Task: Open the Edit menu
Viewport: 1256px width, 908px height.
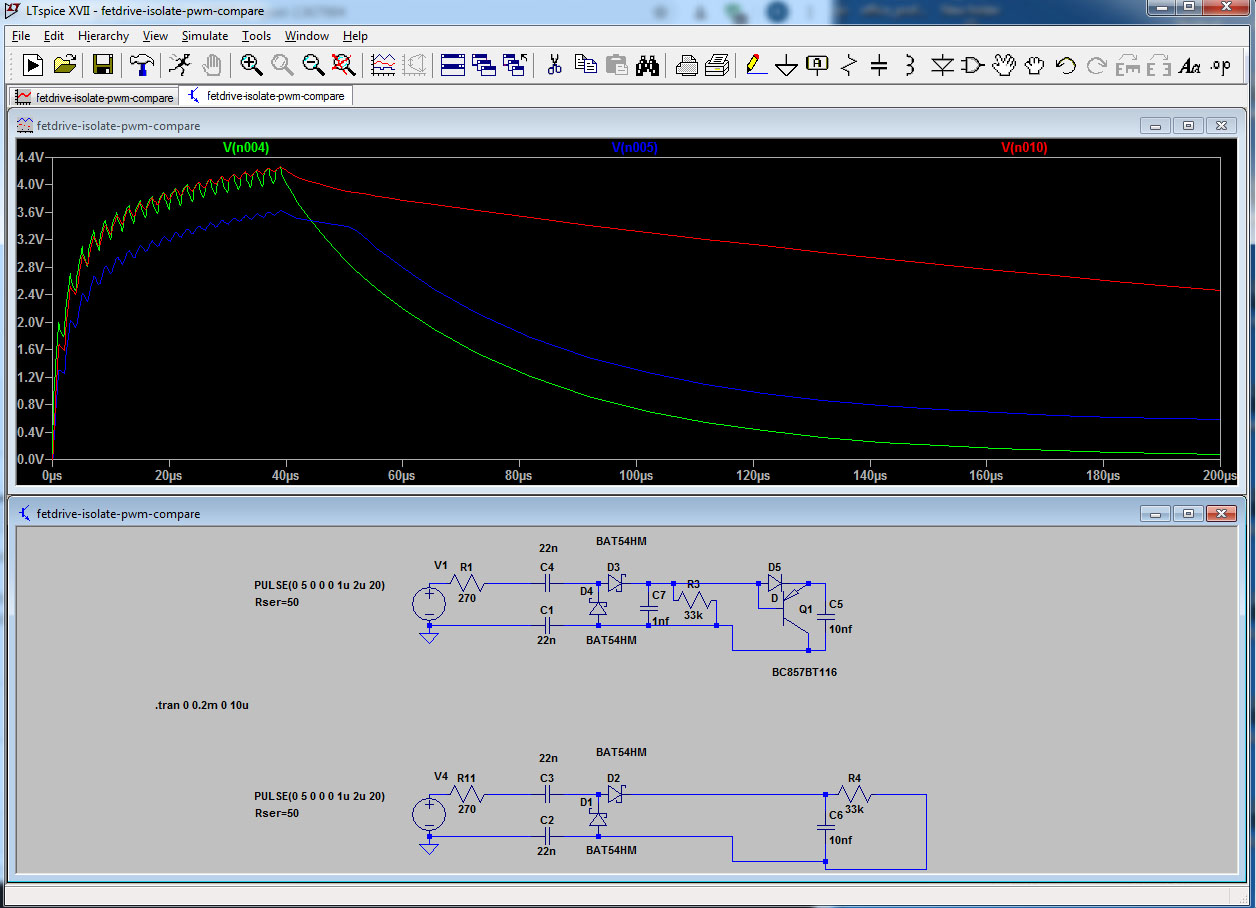Action: (54, 36)
